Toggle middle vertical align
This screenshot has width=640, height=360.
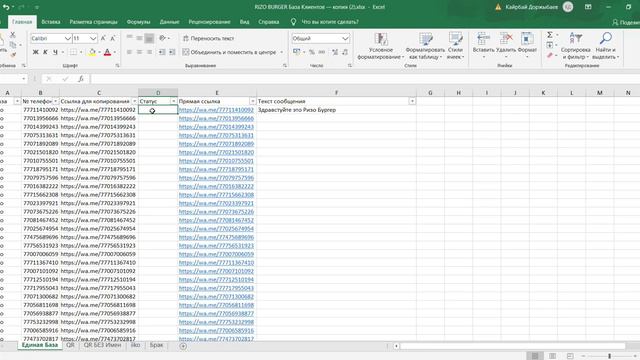139,38
